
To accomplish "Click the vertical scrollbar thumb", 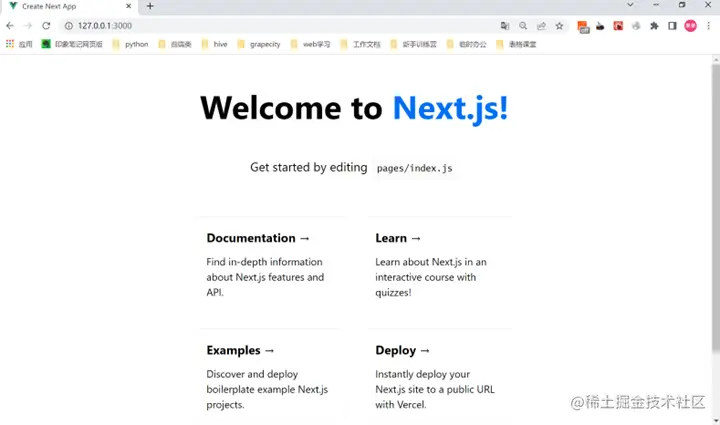I will tap(716, 209).
